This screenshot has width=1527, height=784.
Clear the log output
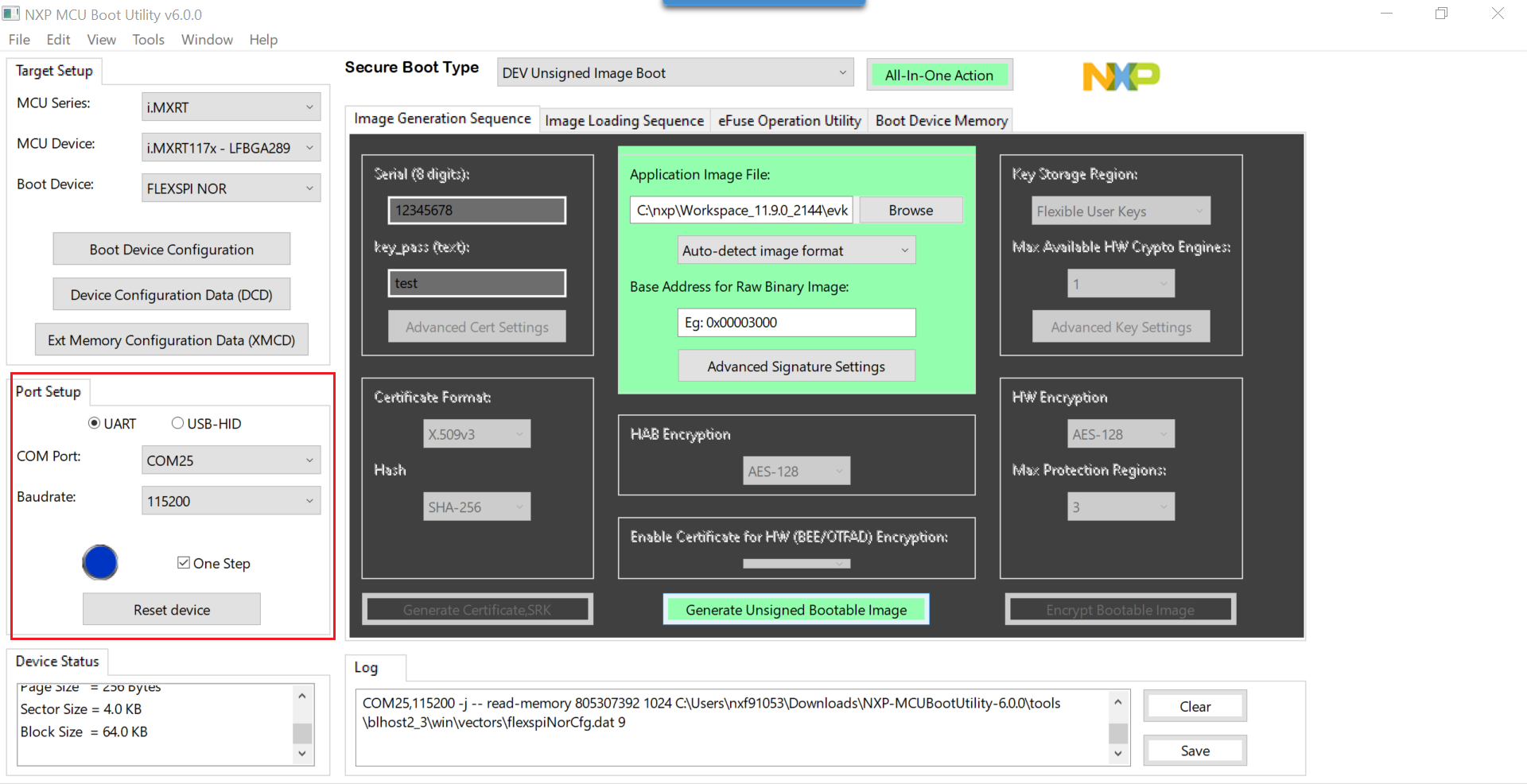[x=1195, y=705]
